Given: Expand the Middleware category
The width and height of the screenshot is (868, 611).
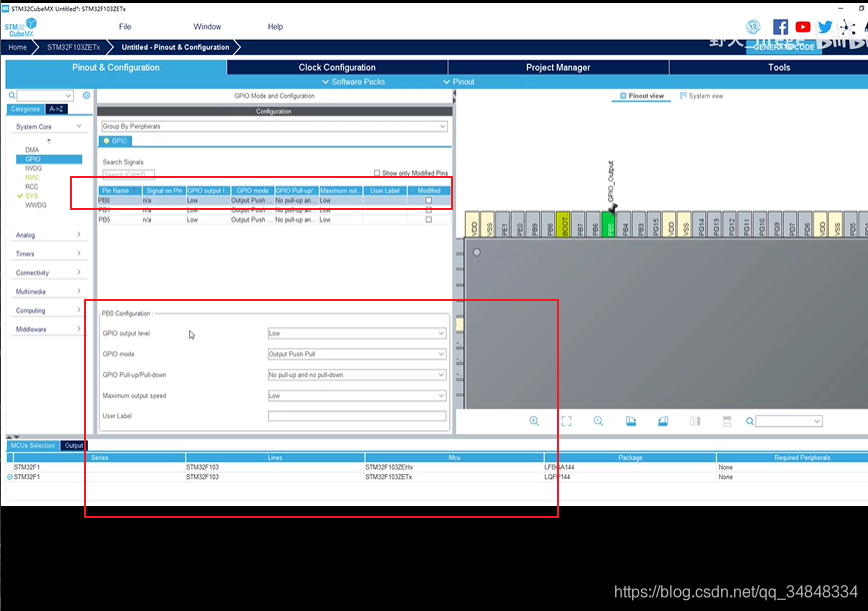Looking at the screenshot, I should tap(49, 329).
